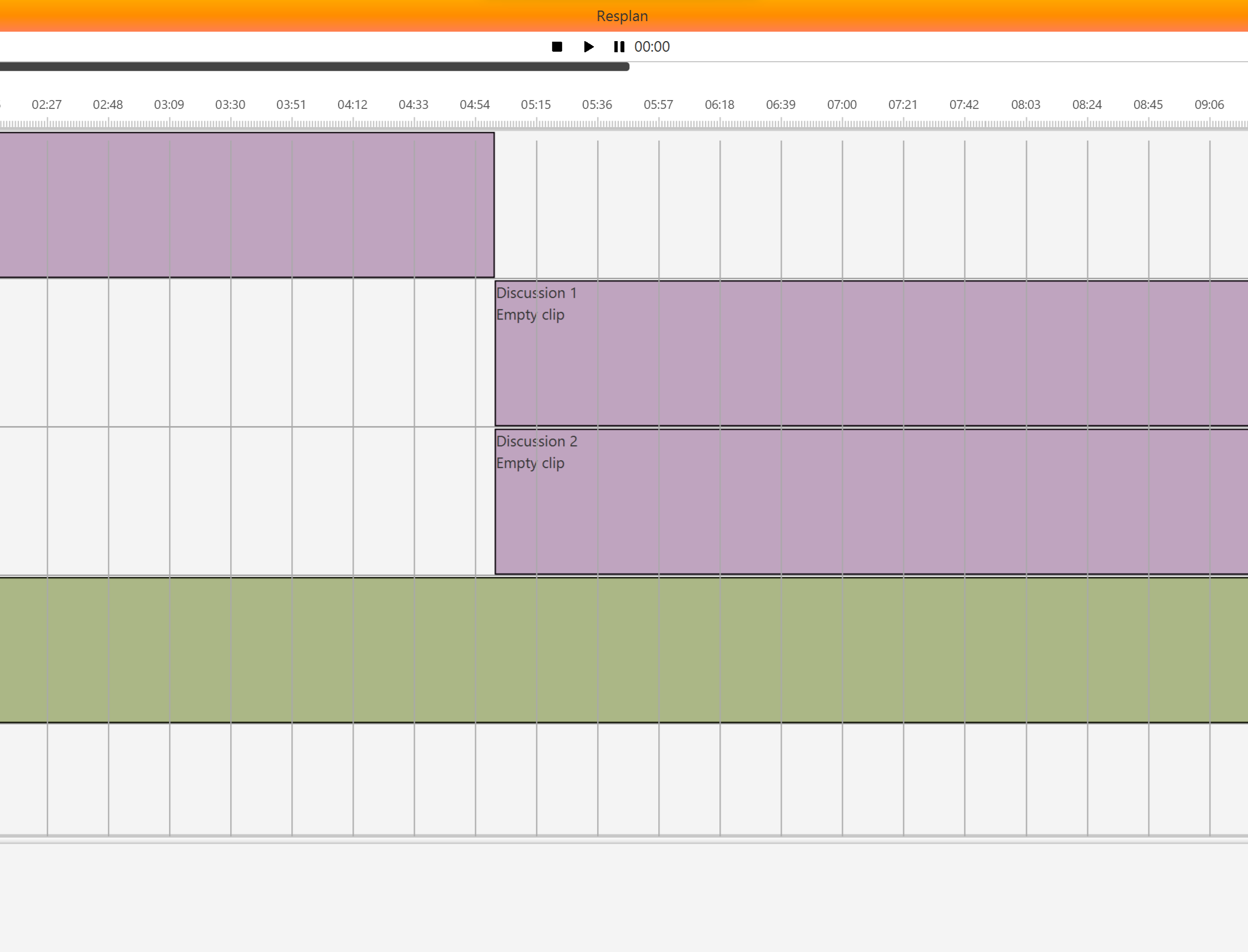Click the 02:27 timeline marker
Screen dimensions: 1248x952
coord(47,105)
